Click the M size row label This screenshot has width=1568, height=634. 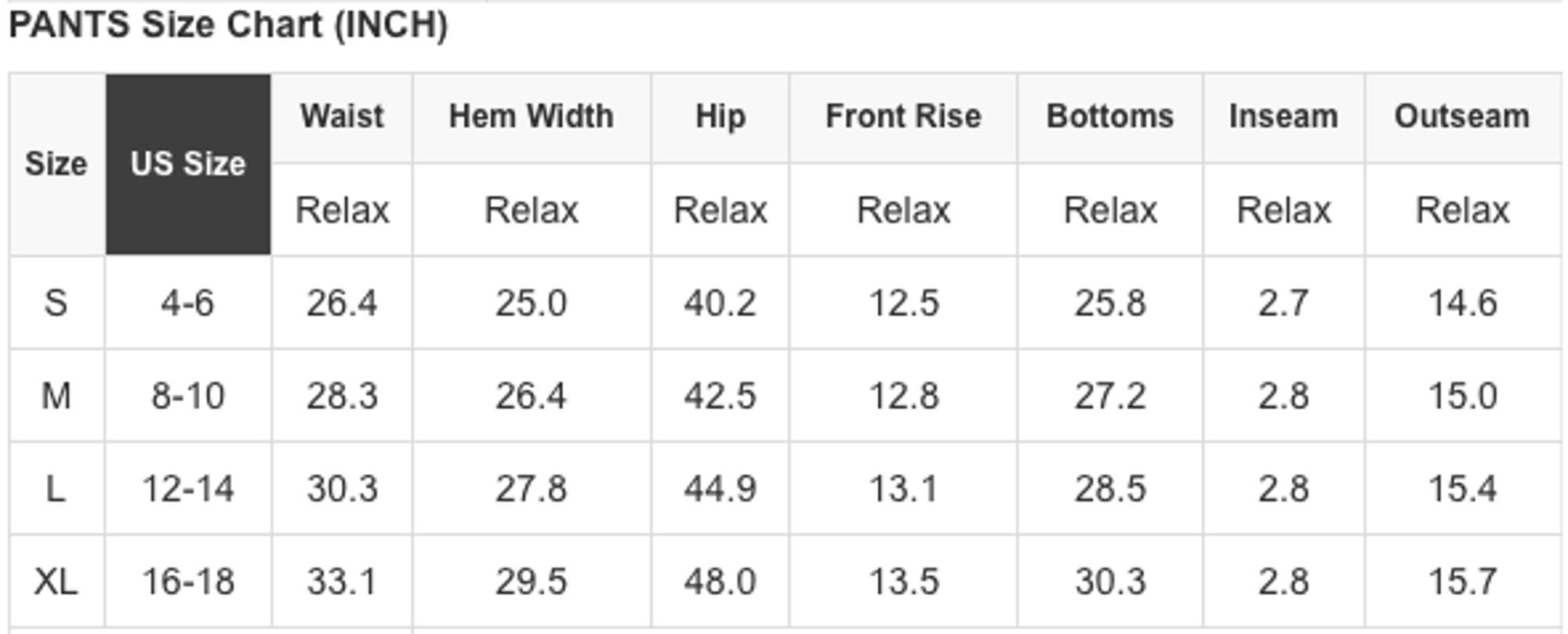pyautogui.click(x=56, y=396)
